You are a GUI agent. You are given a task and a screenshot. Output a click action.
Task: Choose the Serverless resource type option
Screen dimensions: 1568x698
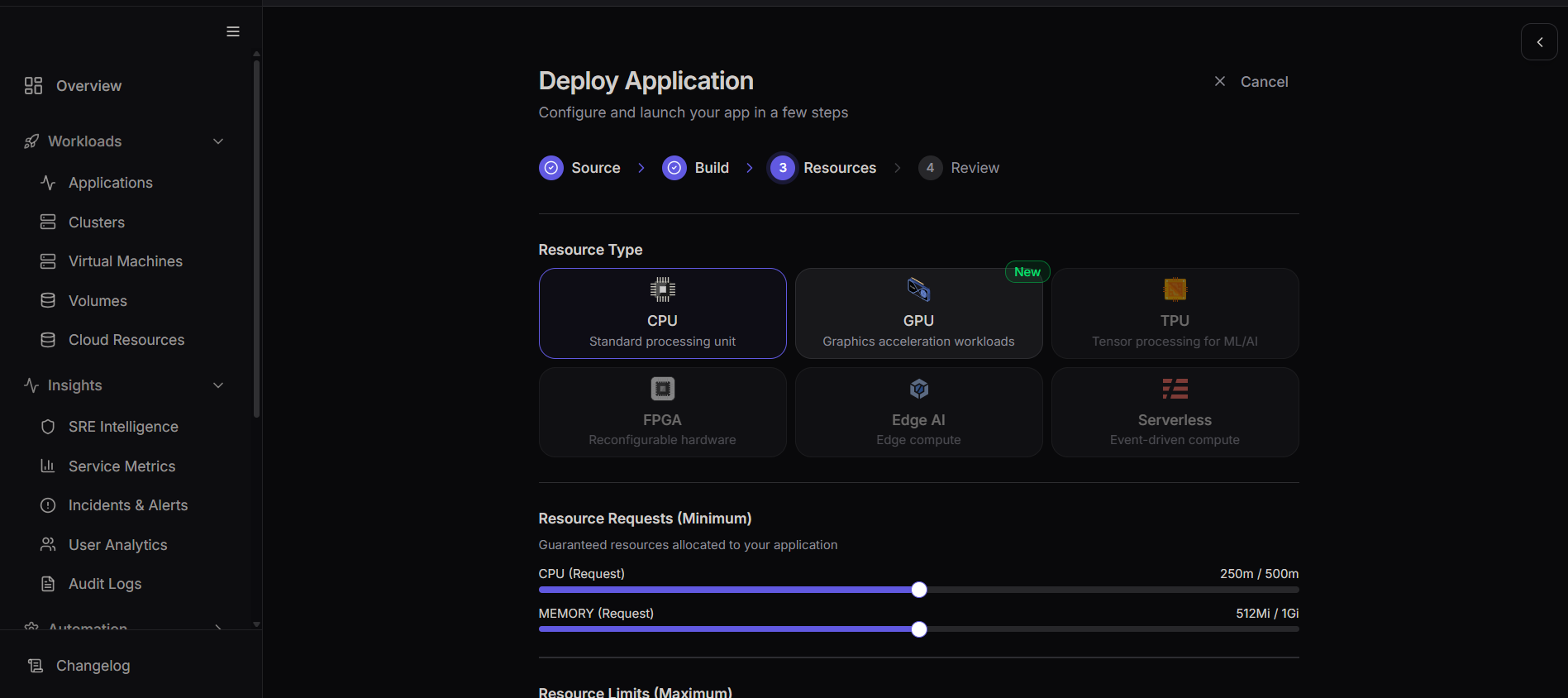[x=1175, y=412]
